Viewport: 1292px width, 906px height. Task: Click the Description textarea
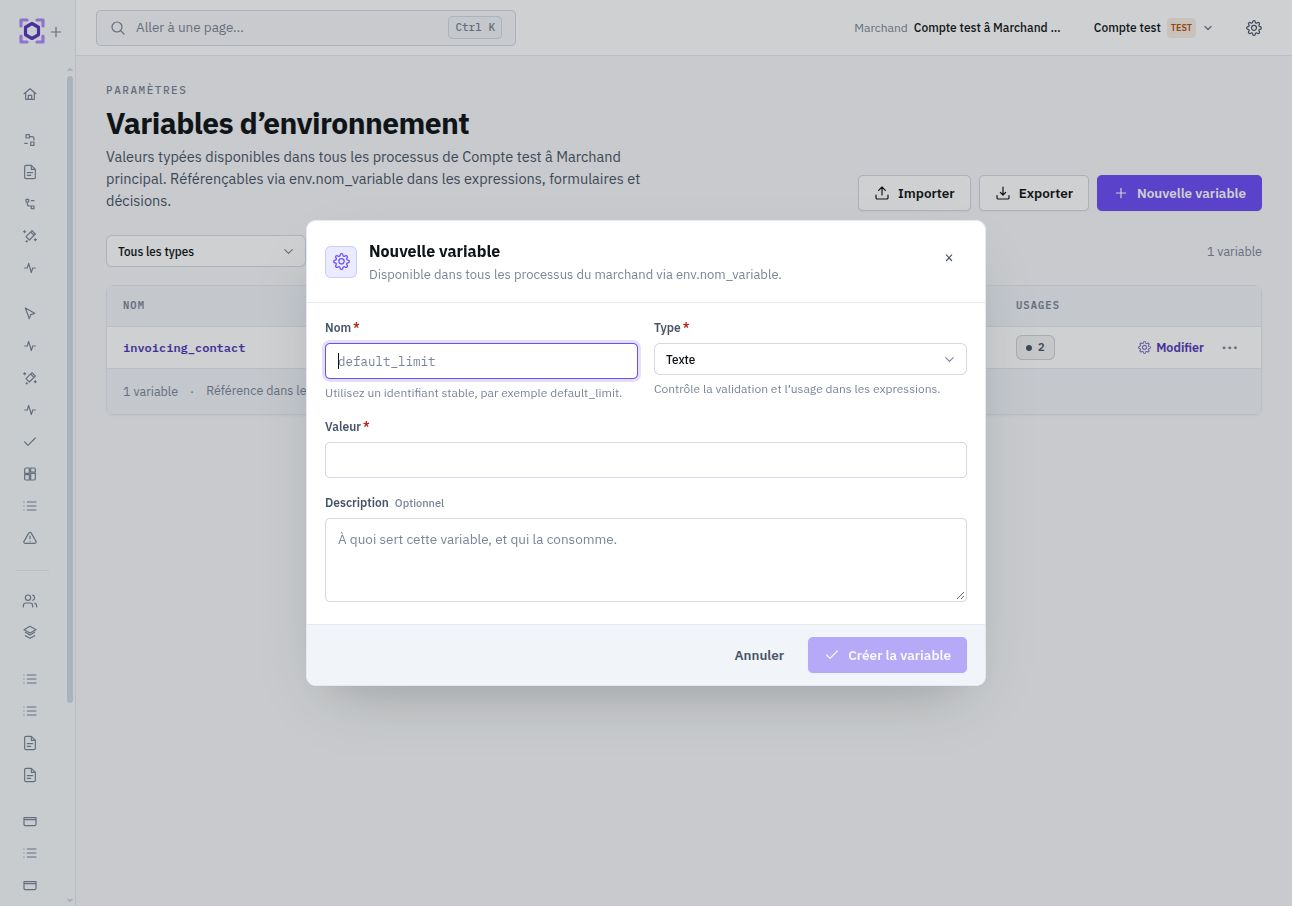pos(646,560)
